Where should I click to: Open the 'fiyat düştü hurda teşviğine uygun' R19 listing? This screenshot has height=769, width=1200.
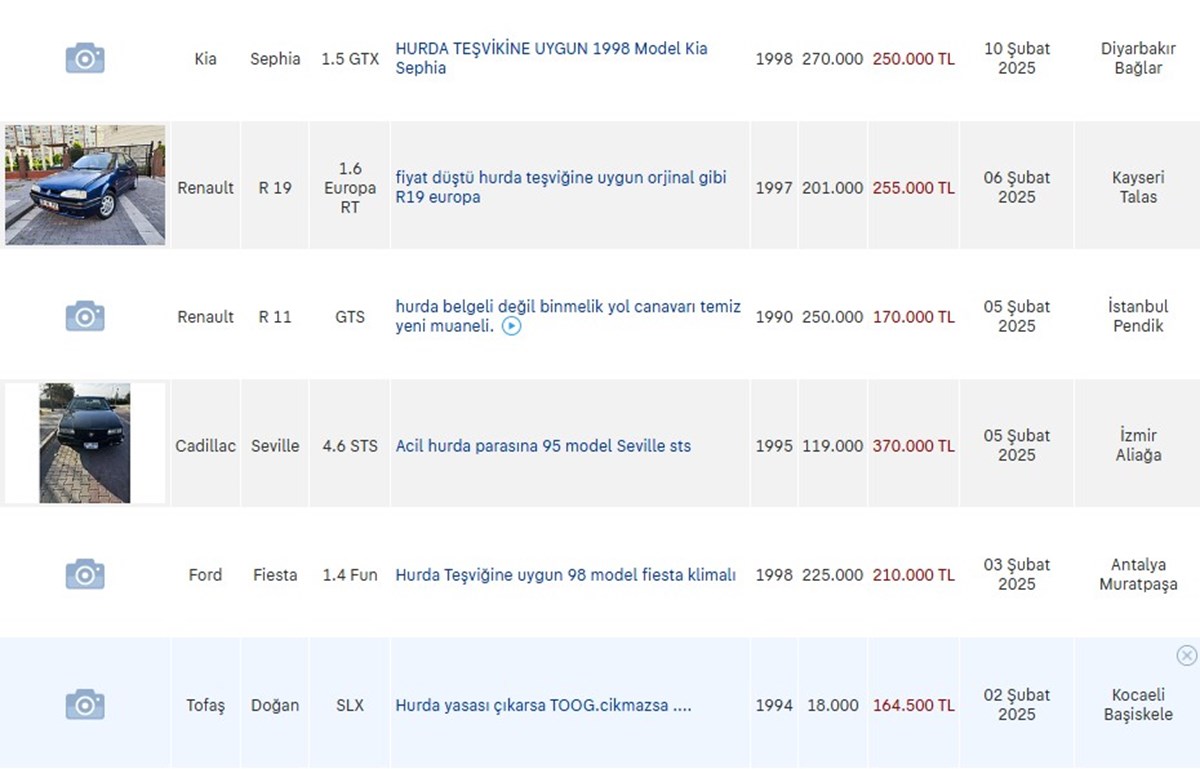560,187
